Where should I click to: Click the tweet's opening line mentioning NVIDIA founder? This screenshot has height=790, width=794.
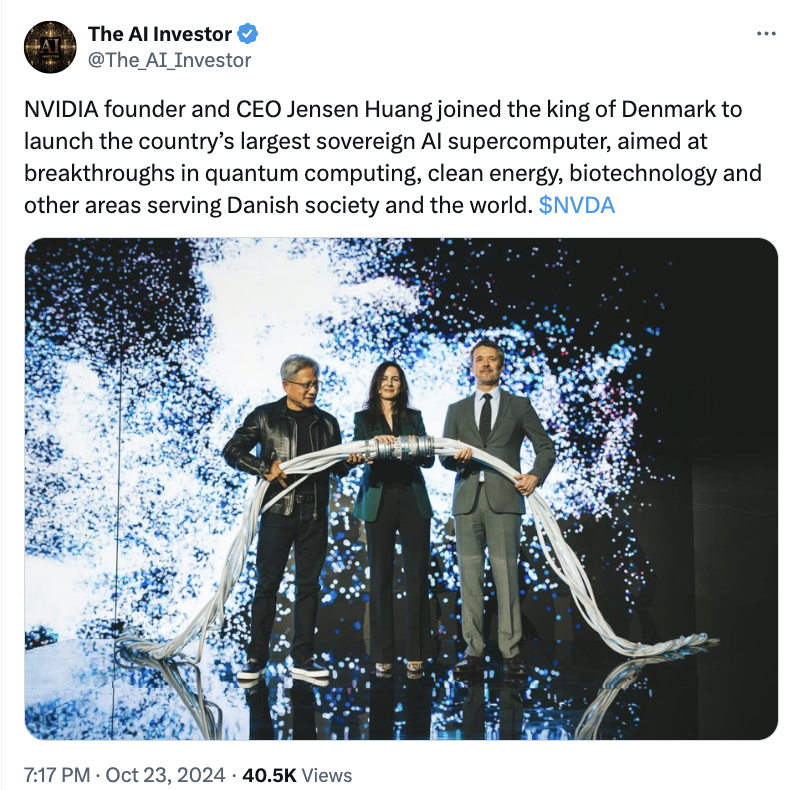[x=383, y=109]
